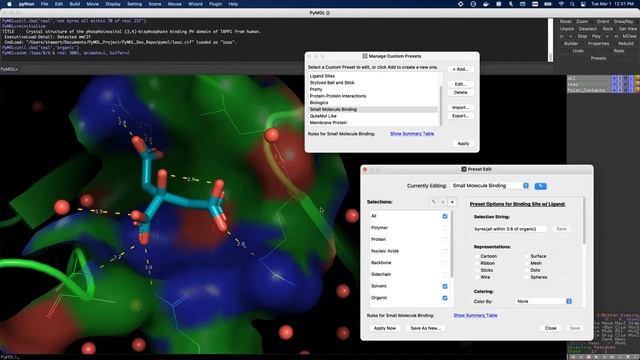Click the Apply Now button
The width and height of the screenshot is (640, 360).
(385, 328)
